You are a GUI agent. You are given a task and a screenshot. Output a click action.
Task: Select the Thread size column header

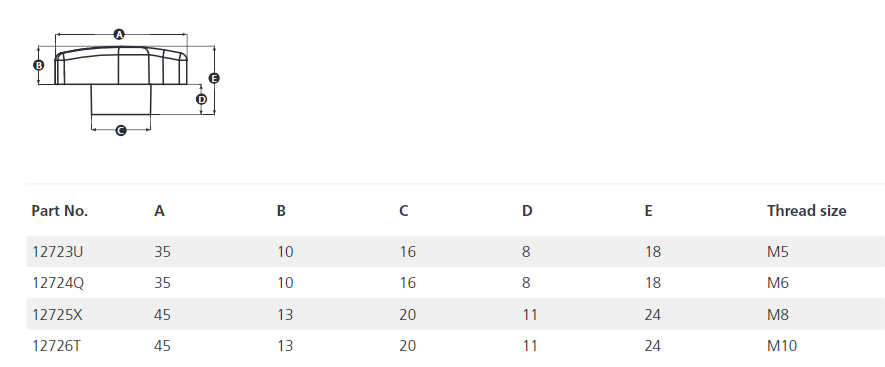tap(807, 211)
